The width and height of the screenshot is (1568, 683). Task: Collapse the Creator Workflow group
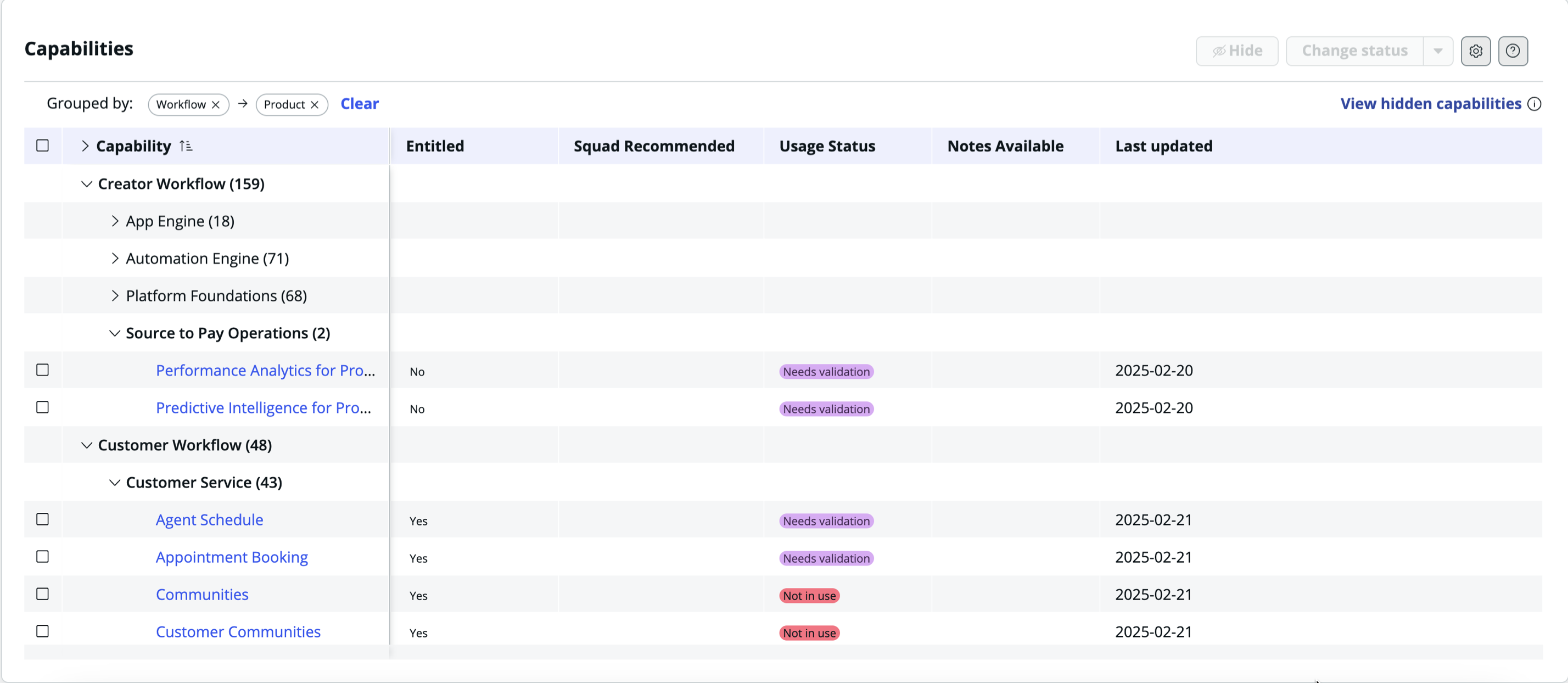[86, 184]
